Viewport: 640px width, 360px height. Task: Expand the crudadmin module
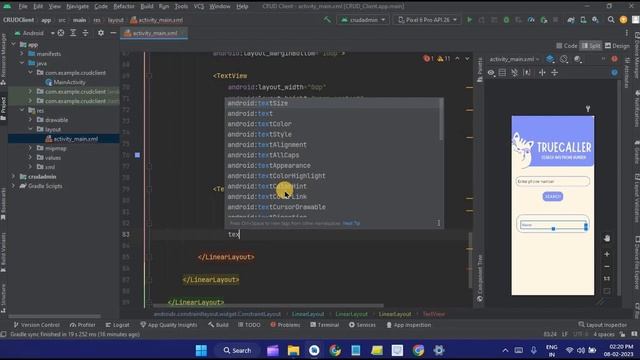[x=14, y=176]
